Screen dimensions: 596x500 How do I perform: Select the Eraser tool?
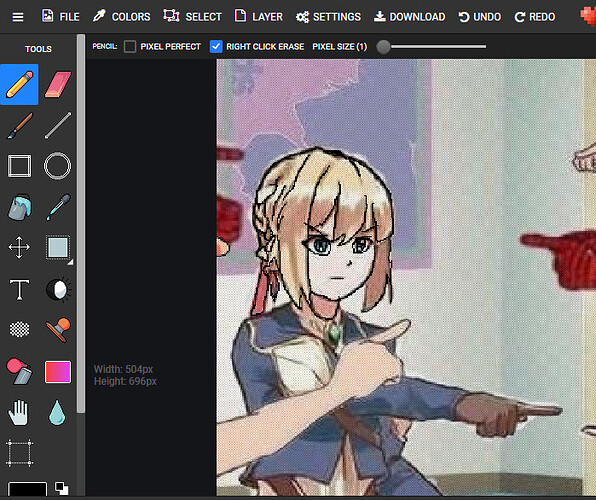58,84
